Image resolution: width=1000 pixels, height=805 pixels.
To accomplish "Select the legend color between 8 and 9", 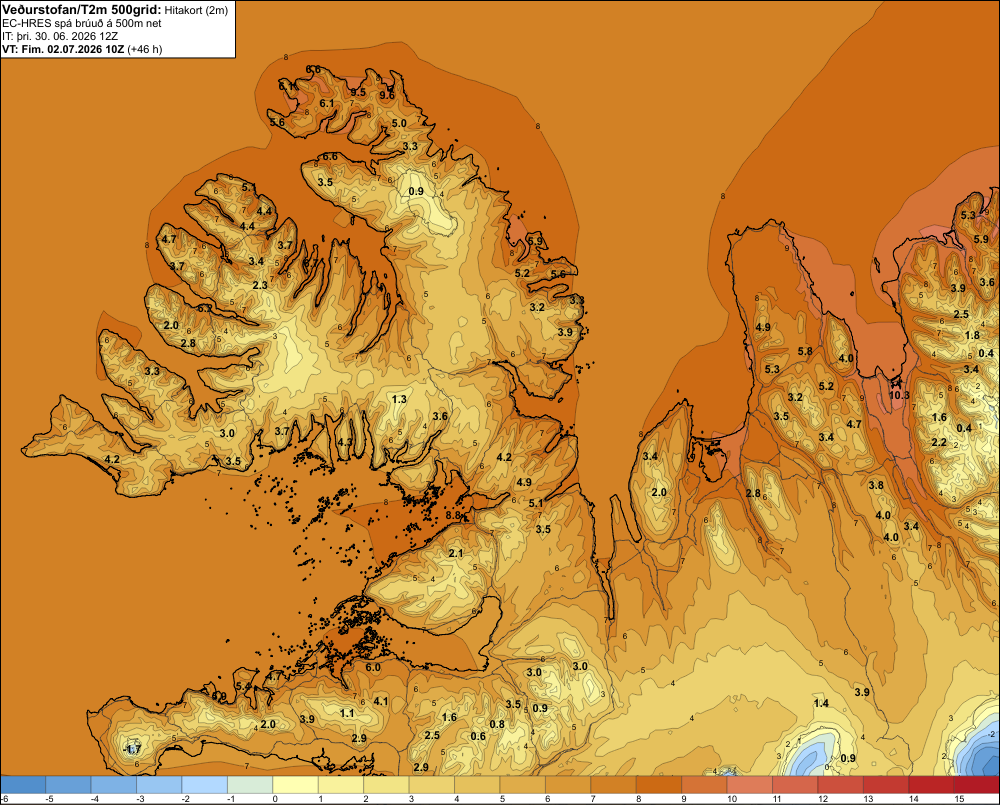I will (x=659, y=785).
